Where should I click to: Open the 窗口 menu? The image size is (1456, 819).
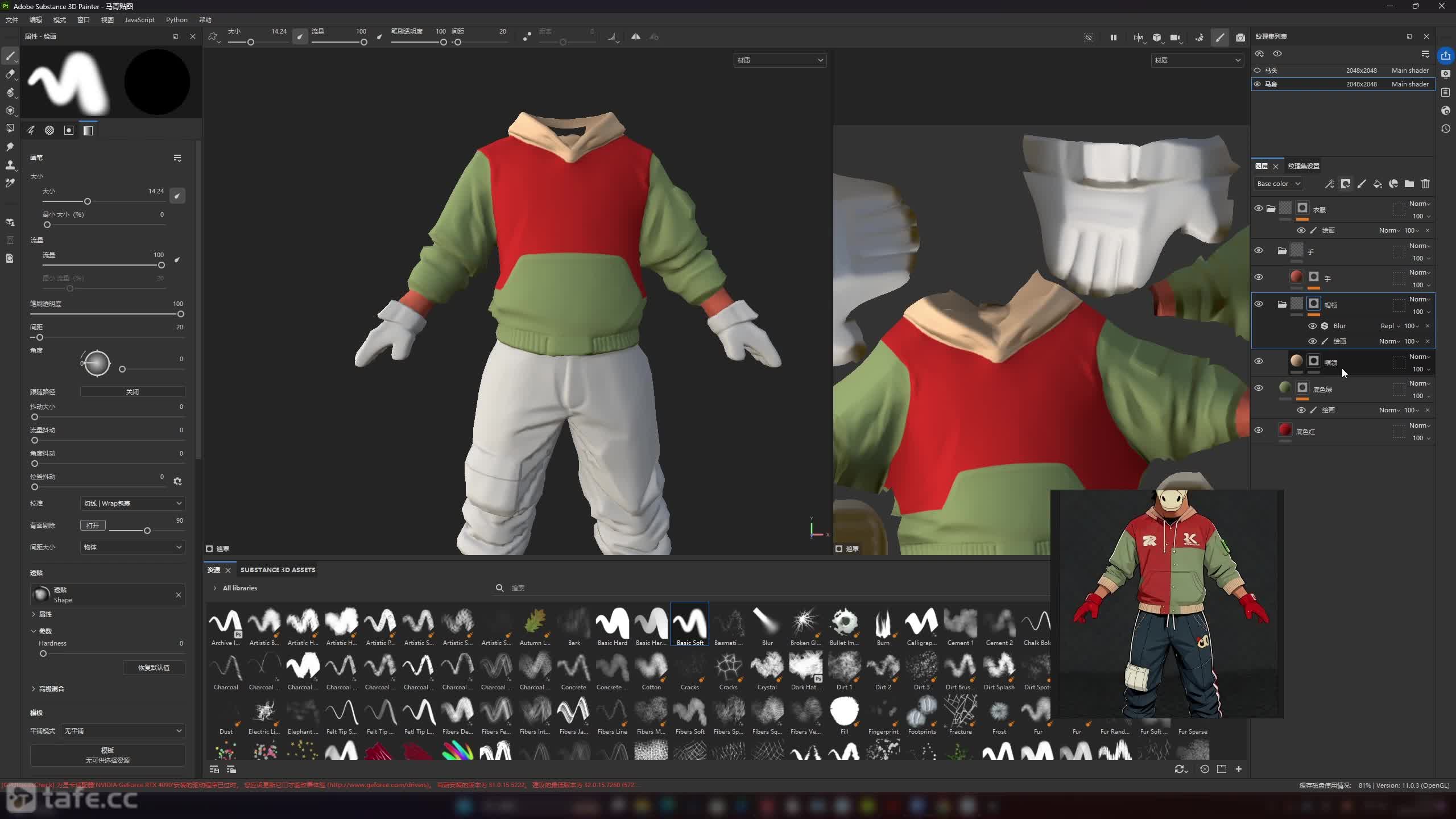83,20
